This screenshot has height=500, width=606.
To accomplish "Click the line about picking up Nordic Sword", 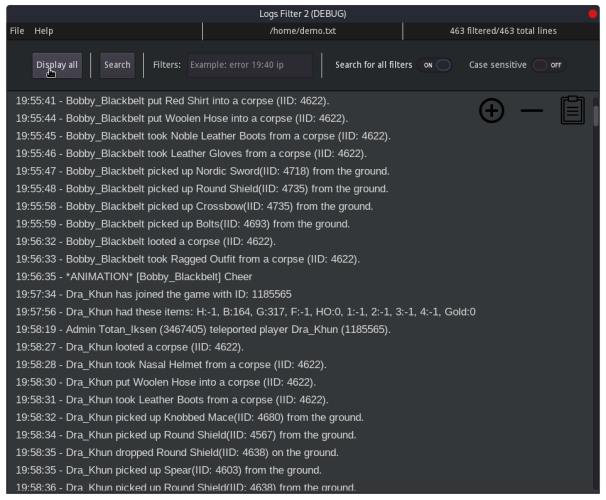I will tap(201, 171).
